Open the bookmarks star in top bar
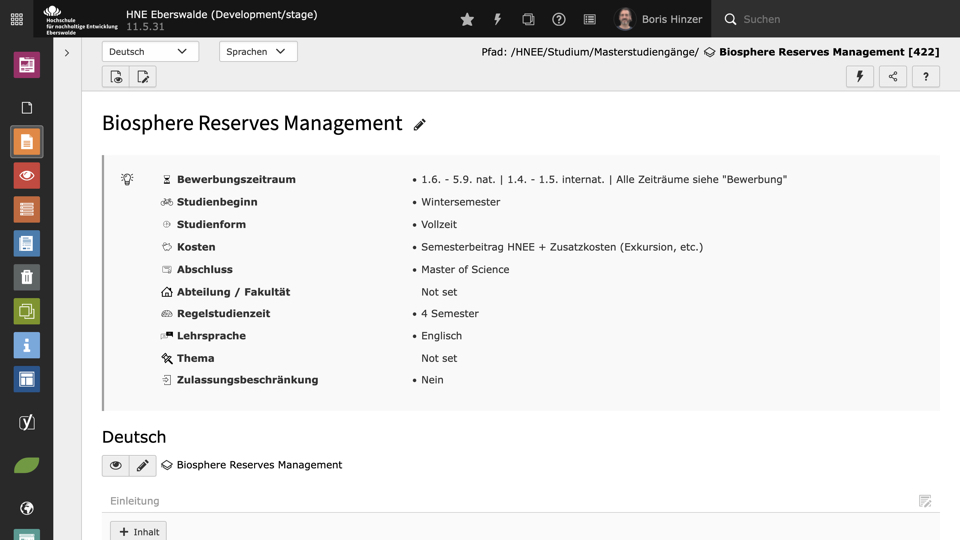The image size is (960, 540). [x=467, y=19]
